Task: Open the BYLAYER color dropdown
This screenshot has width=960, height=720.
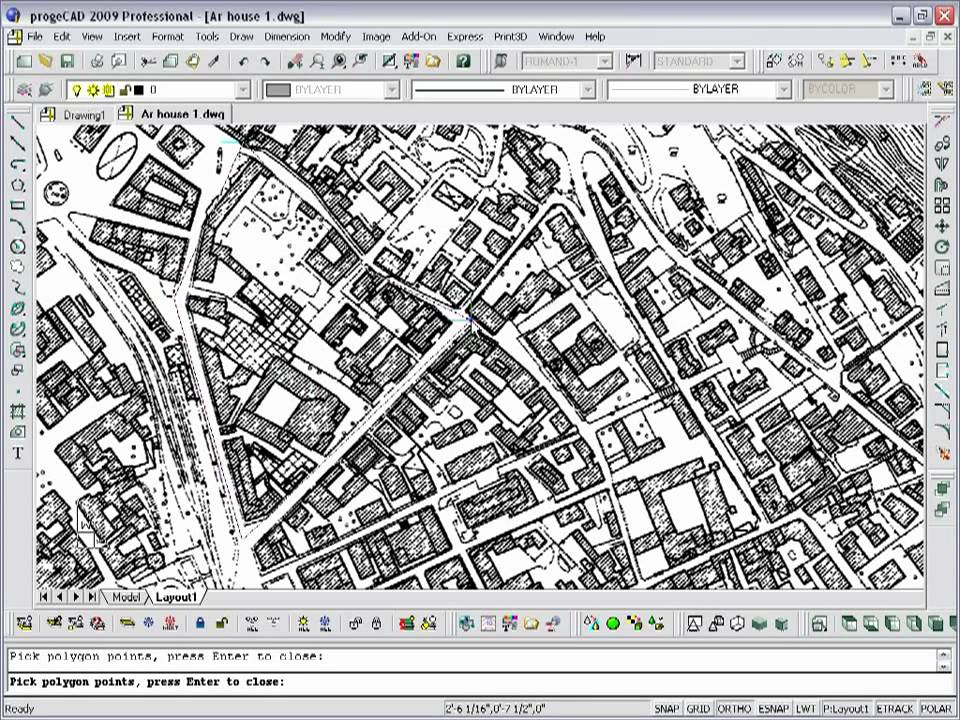Action: (x=392, y=90)
